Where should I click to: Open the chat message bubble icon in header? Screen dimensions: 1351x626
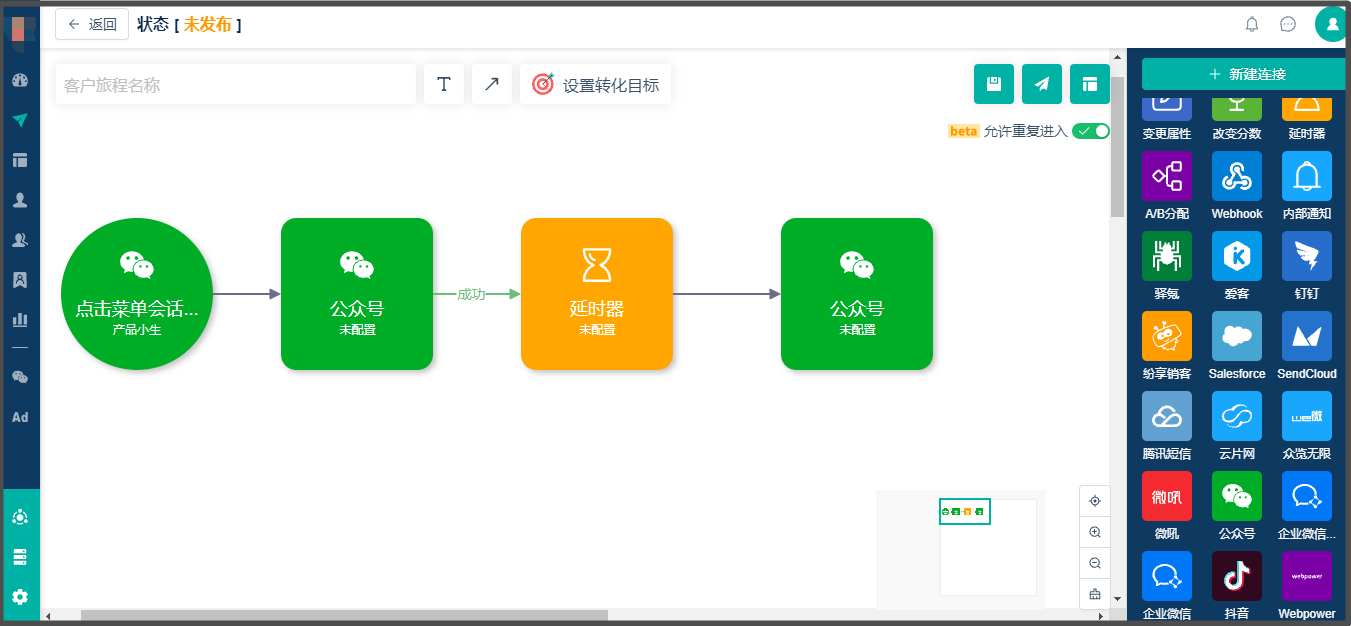(1288, 24)
